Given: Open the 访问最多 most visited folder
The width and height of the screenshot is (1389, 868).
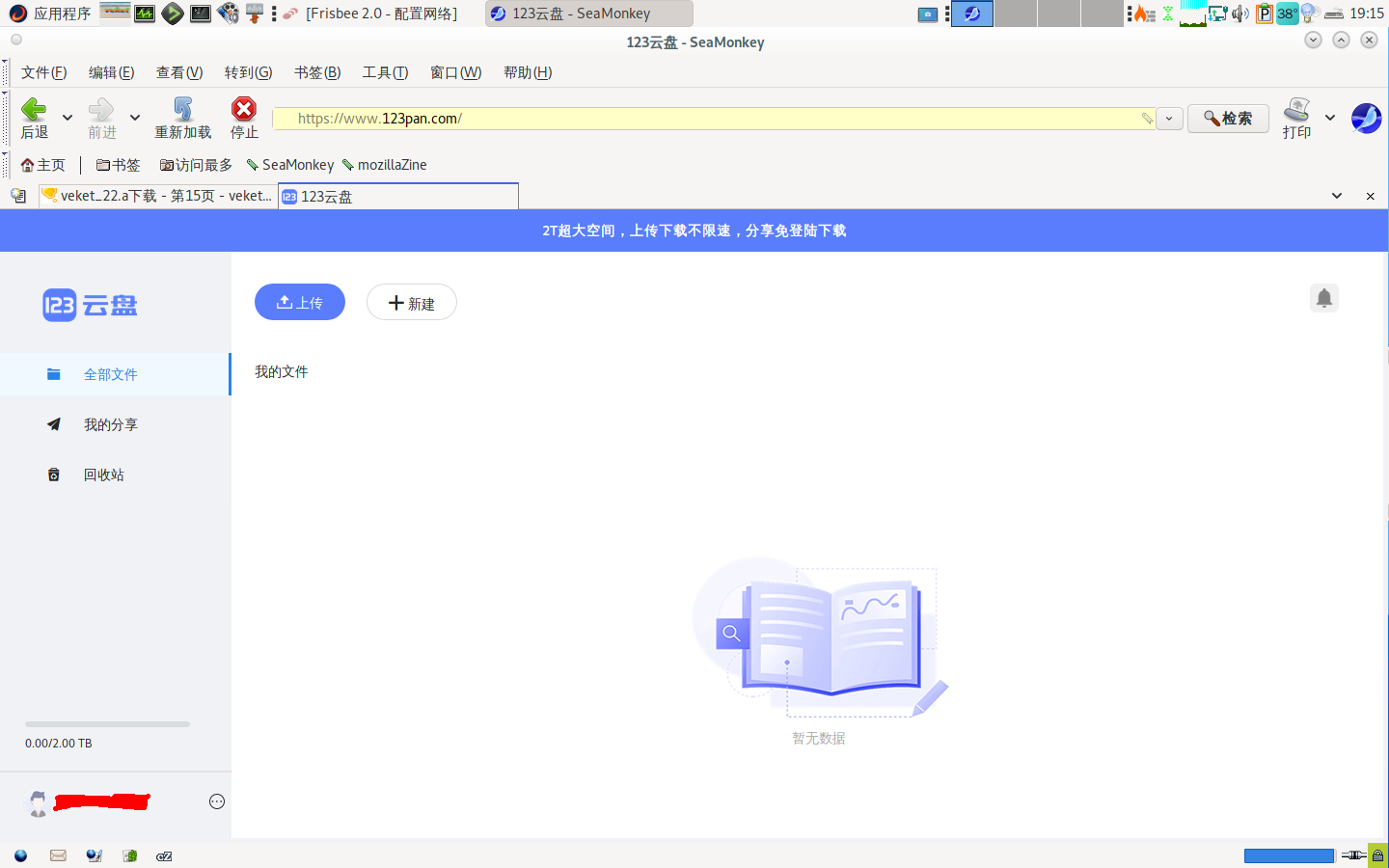Looking at the screenshot, I should [196, 165].
